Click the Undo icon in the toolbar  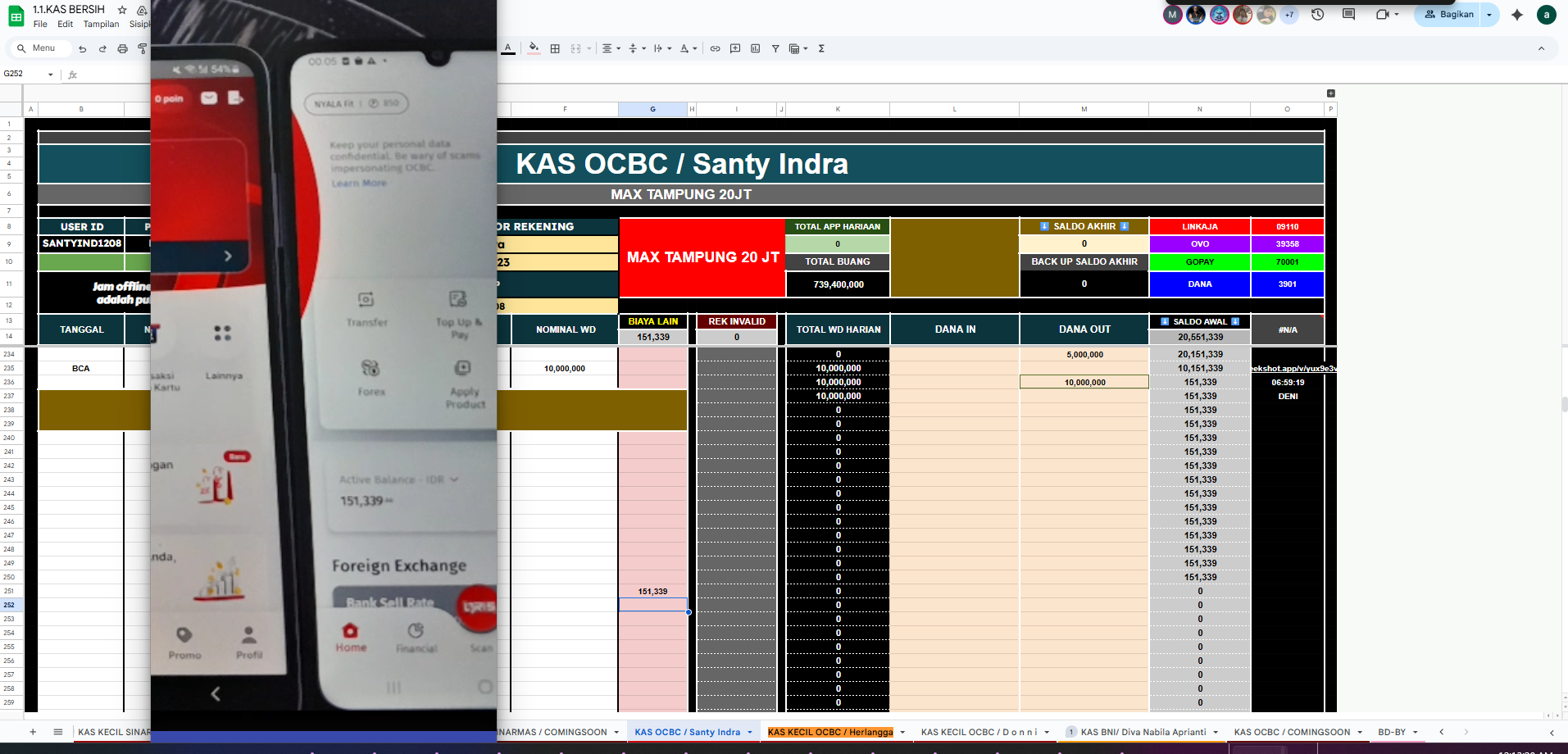tap(82, 48)
